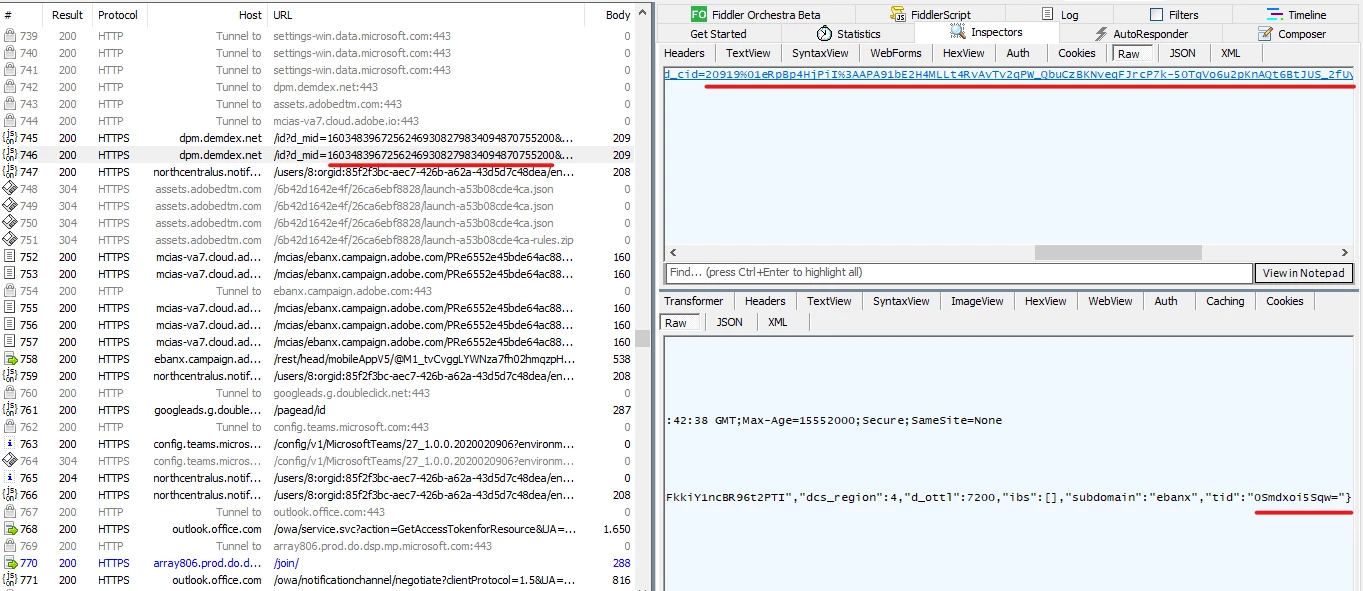Click the JSON icon of session 746

[x=10, y=155]
